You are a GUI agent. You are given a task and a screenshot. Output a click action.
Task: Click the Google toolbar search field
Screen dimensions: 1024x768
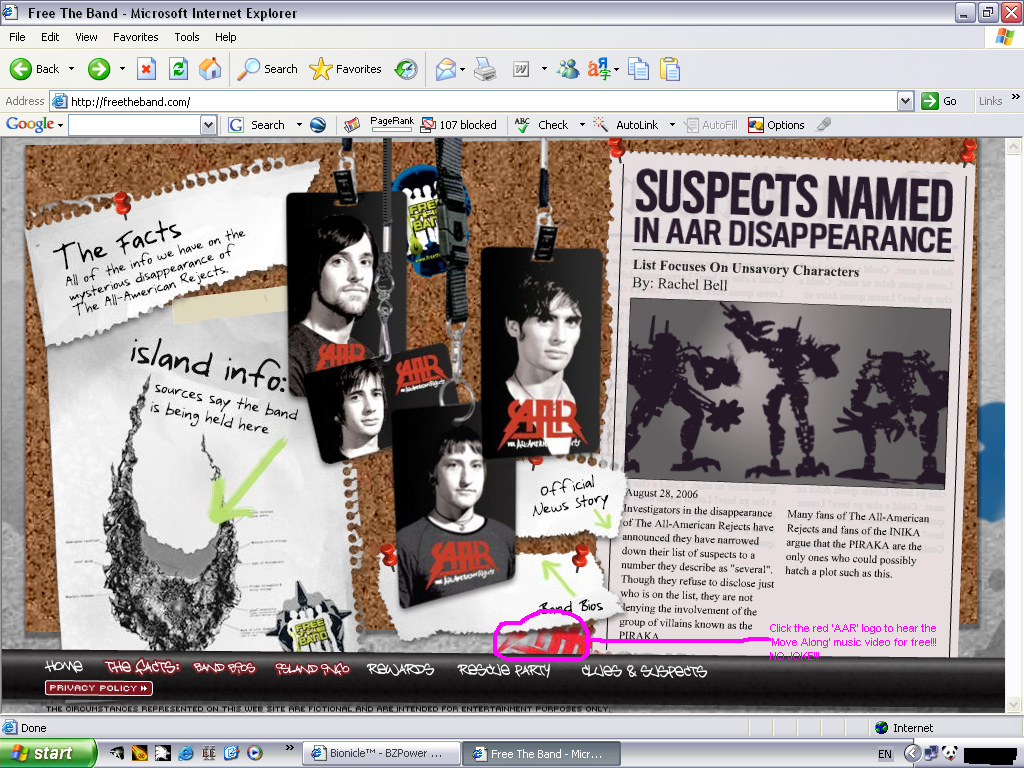(134, 125)
